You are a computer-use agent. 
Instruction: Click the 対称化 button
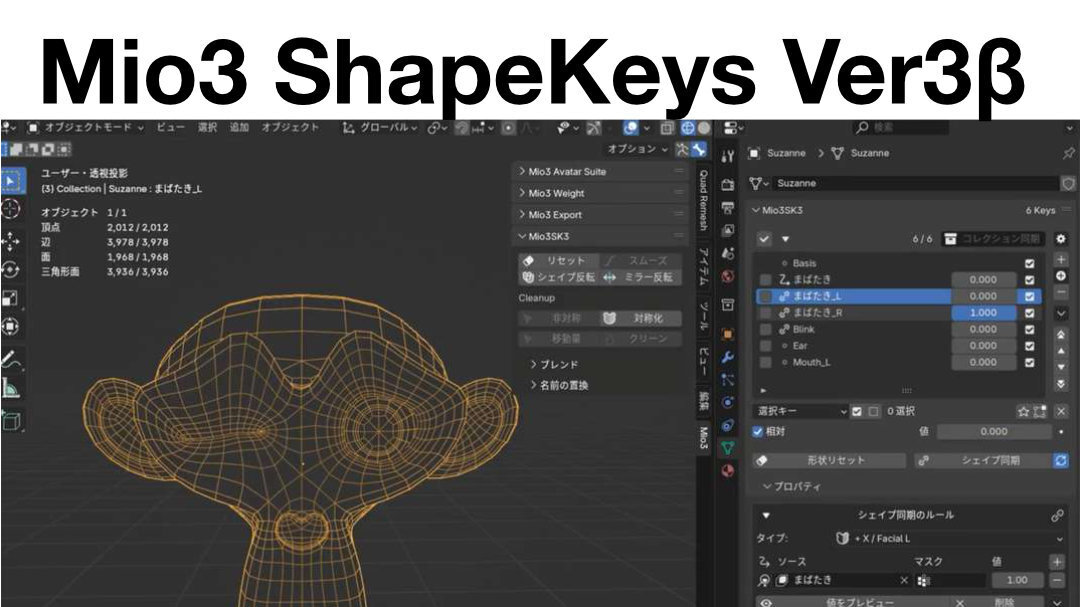coord(641,318)
